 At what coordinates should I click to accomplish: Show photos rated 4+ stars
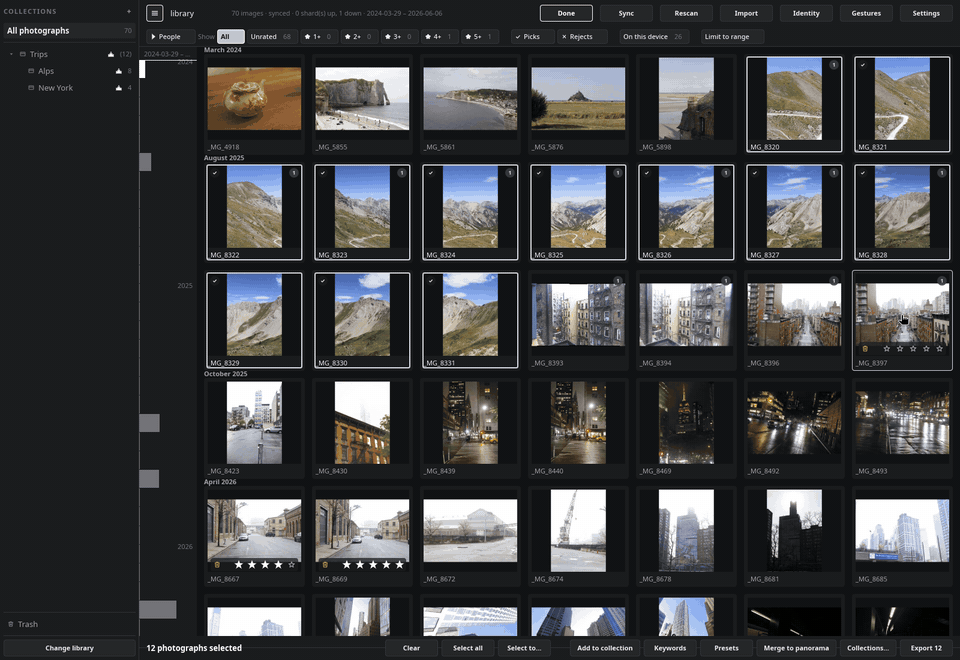click(x=438, y=37)
